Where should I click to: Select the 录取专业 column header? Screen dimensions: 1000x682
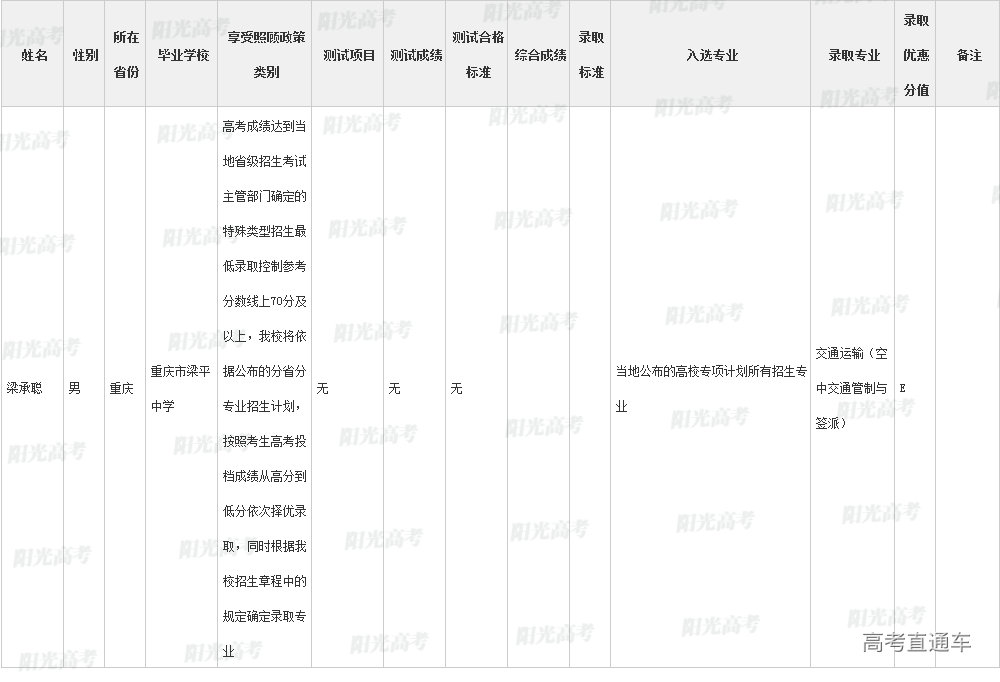853,55
